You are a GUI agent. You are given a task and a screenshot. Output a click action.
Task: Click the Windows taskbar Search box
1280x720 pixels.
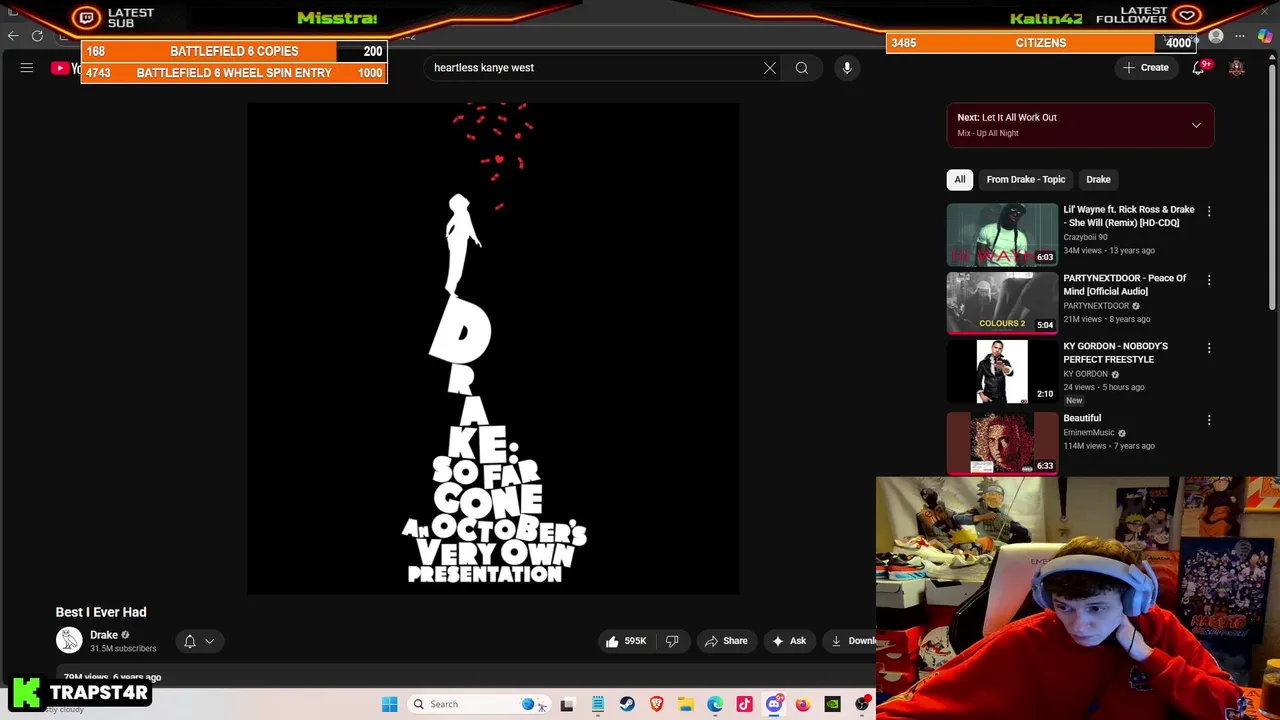[x=478, y=704]
